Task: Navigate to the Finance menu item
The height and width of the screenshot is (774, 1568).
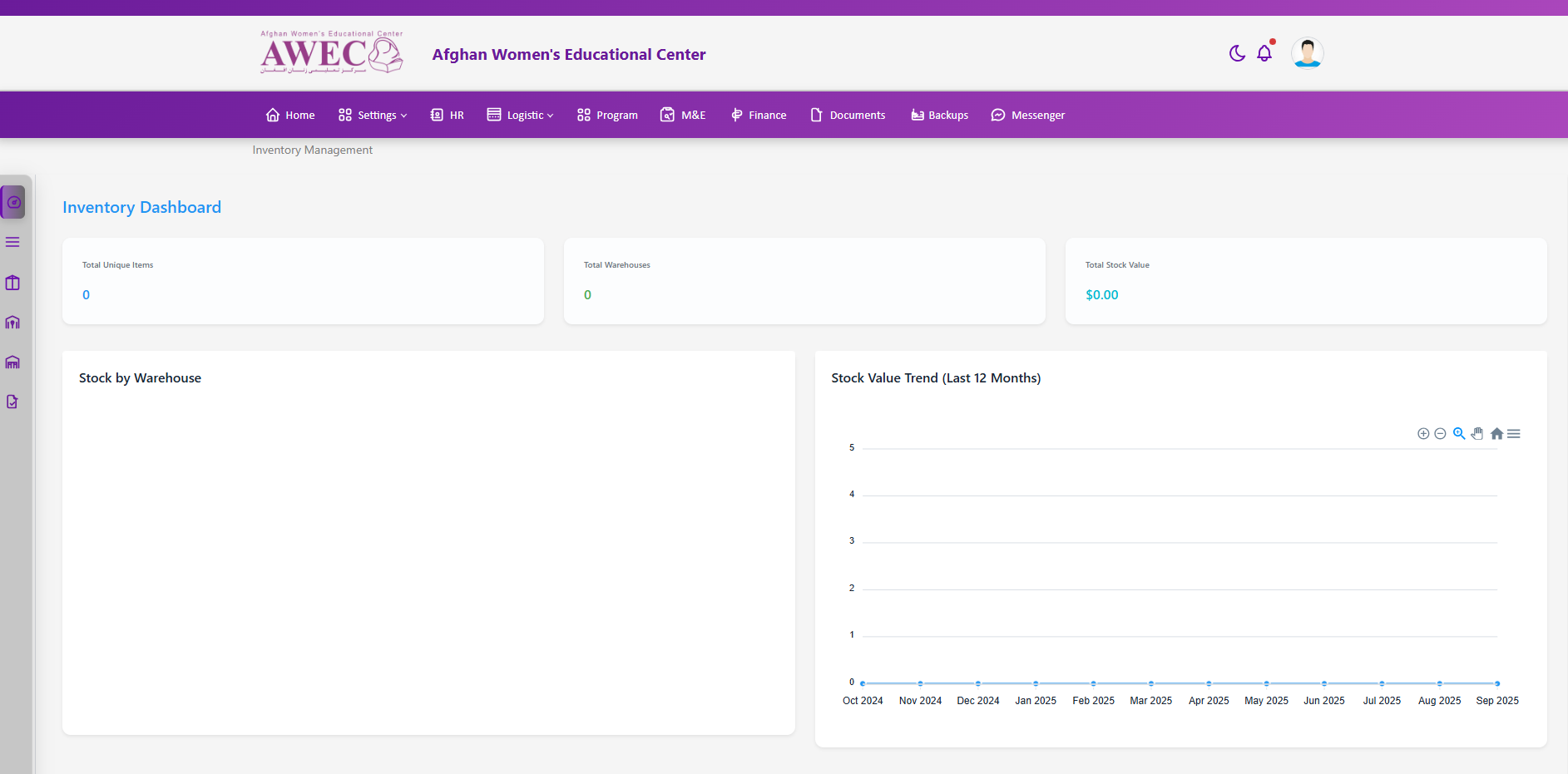Action: coord(758,115)
